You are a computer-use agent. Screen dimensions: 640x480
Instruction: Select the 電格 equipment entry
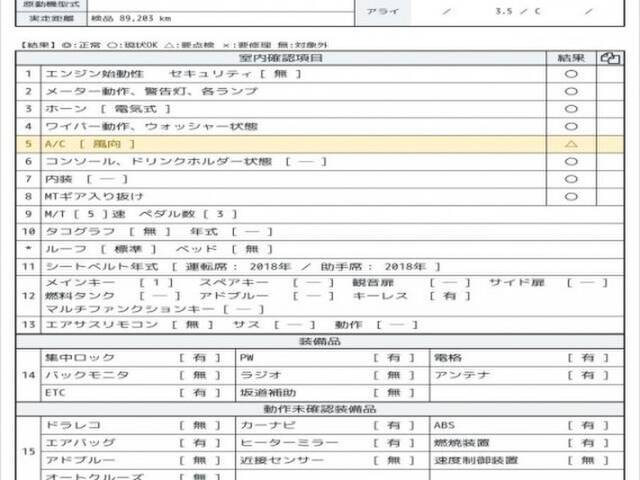pyautogui.click(x=521, y=358)
